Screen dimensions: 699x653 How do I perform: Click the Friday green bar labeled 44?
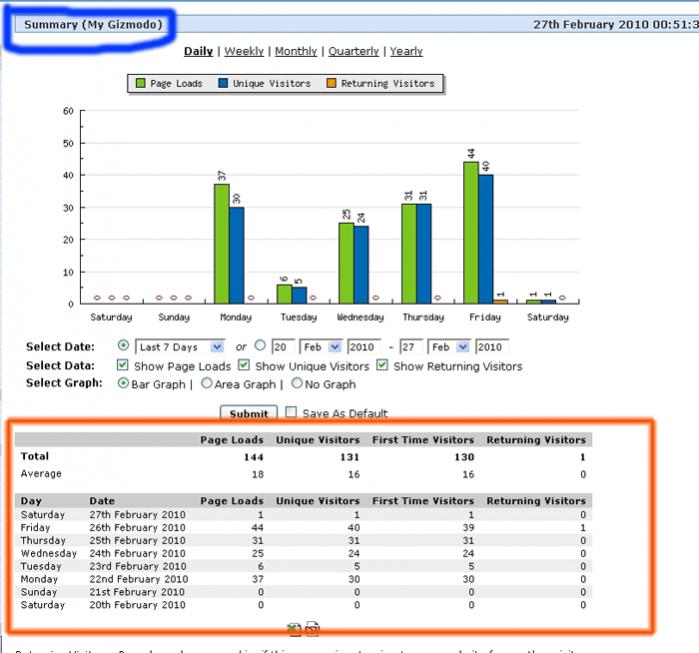click(471, 232)
